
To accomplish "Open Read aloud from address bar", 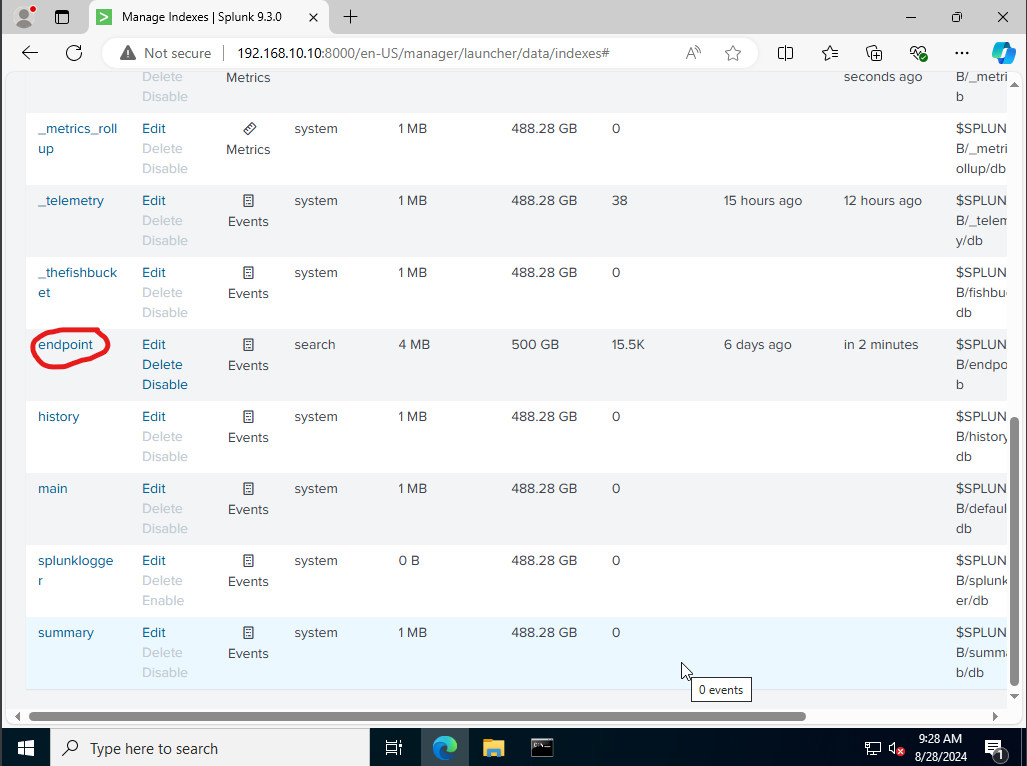I will 693,53.
